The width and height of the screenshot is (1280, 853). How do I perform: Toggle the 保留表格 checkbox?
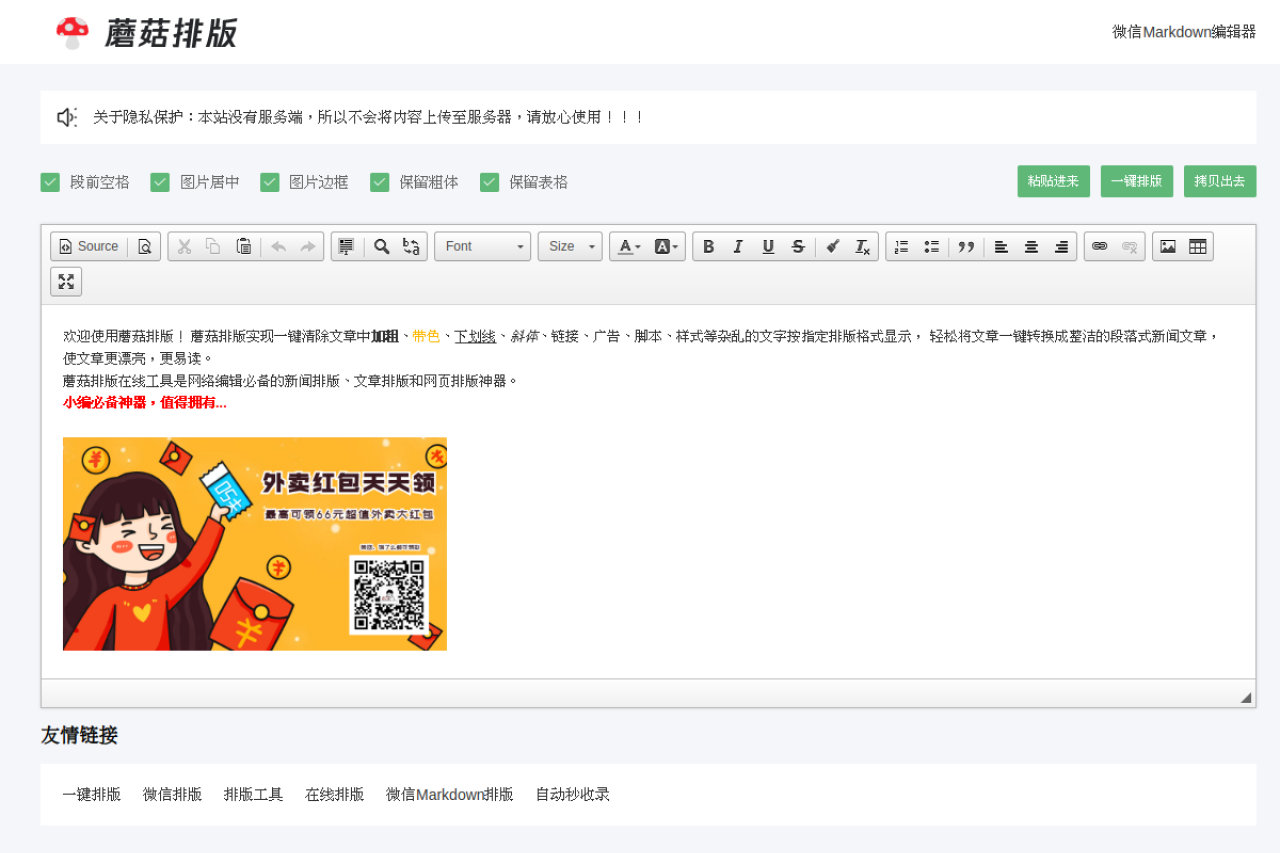[x=489, y=182]
